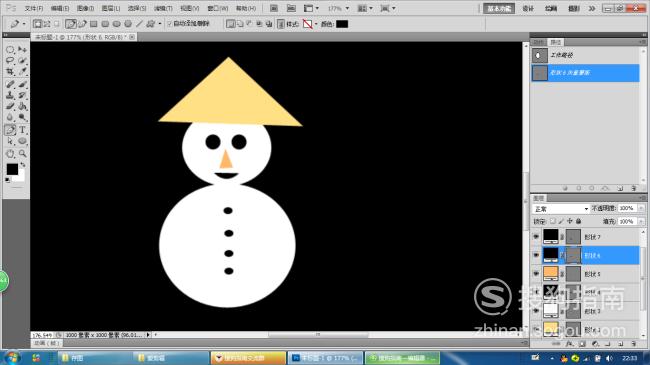Select the Move tool

click(x=22, y=50)
